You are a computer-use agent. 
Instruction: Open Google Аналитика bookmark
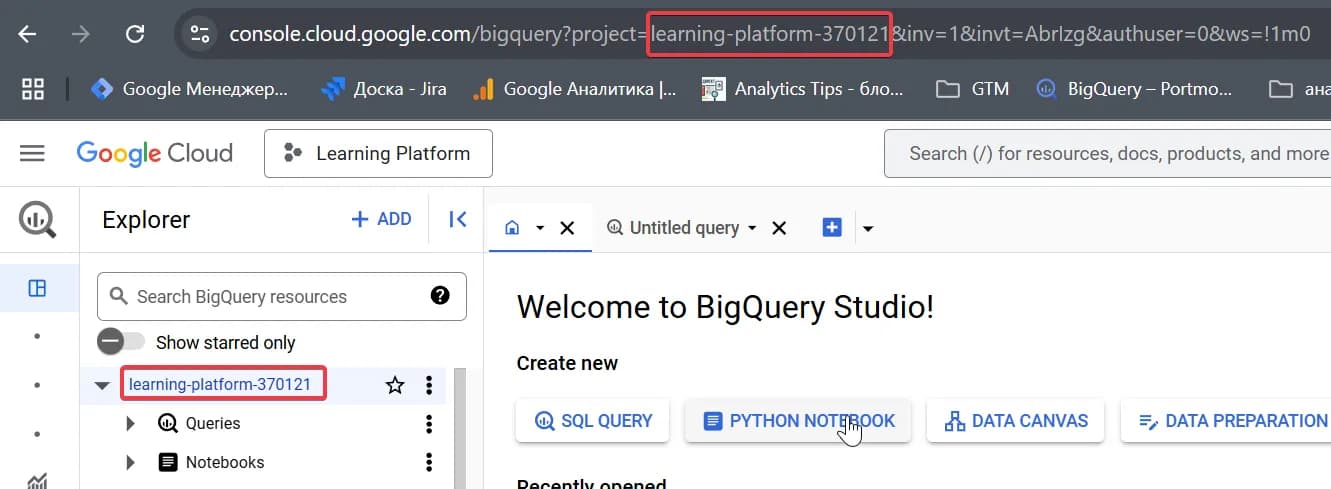575,89
